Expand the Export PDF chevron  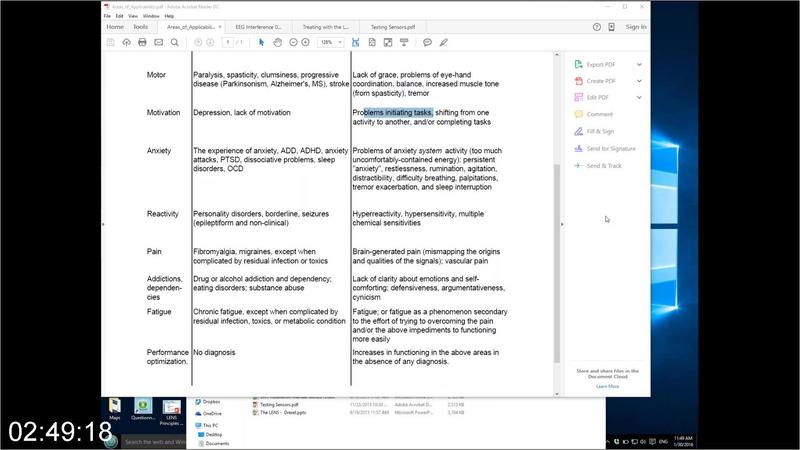tap(639, 65)
